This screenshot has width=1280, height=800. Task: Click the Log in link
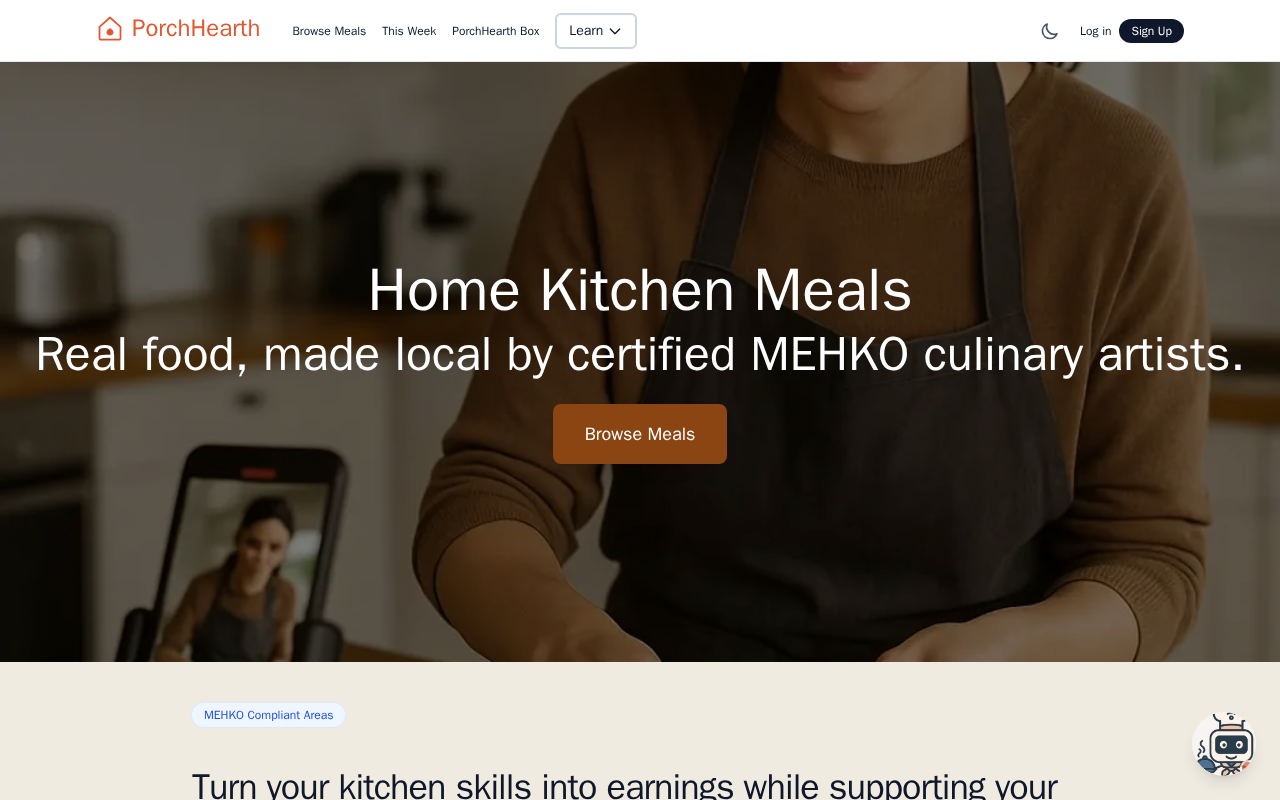coord(1095,31)
